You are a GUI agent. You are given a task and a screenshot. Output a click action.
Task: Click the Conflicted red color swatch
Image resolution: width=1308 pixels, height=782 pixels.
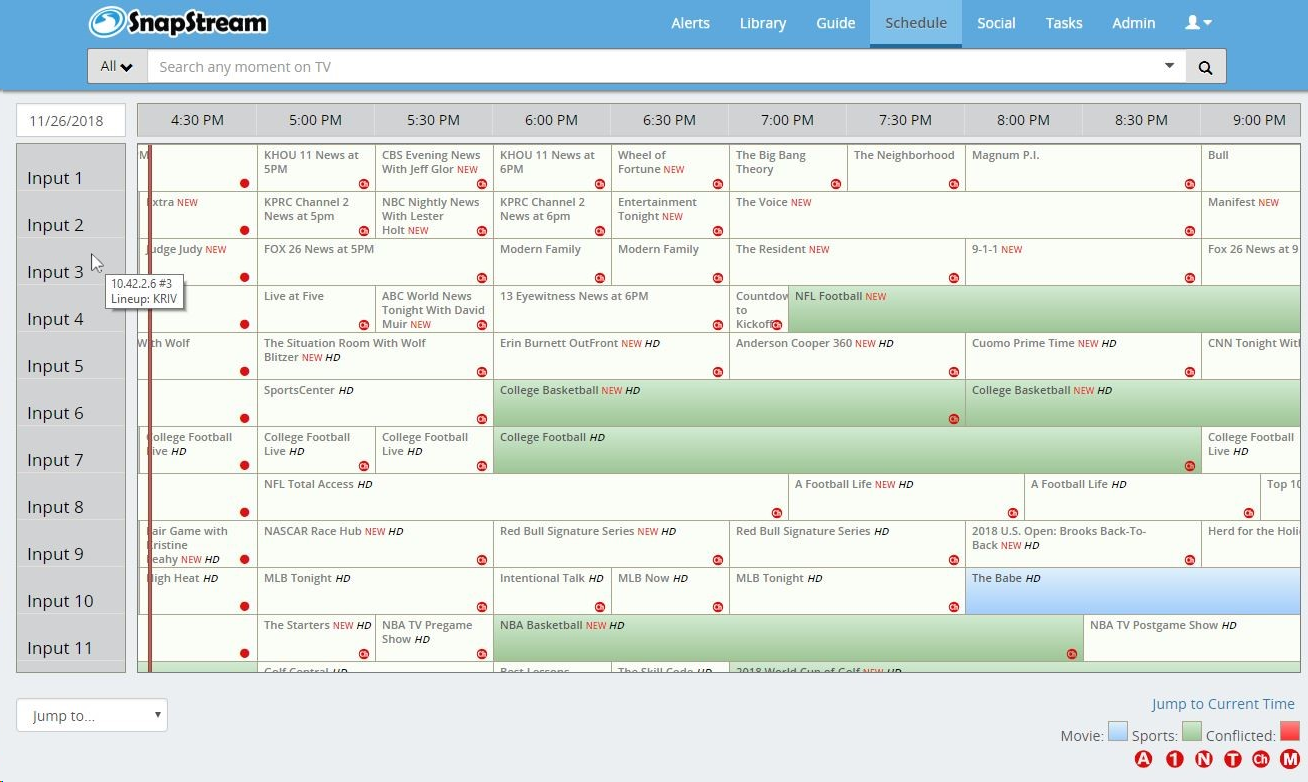[1290, 732]
